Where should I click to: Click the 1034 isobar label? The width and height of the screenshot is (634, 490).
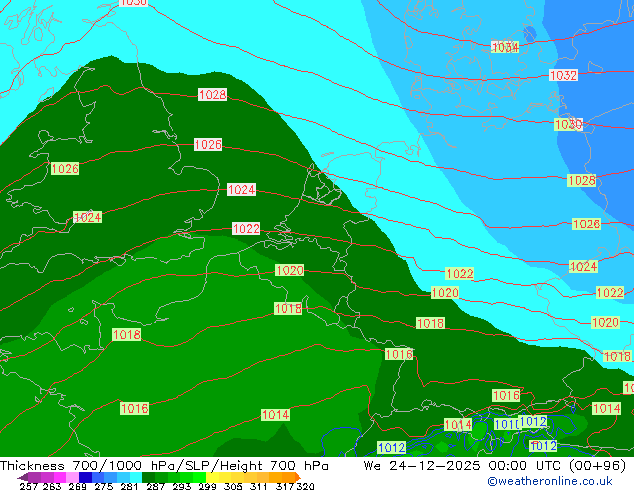pyautogui.click(x=505, y=47)
